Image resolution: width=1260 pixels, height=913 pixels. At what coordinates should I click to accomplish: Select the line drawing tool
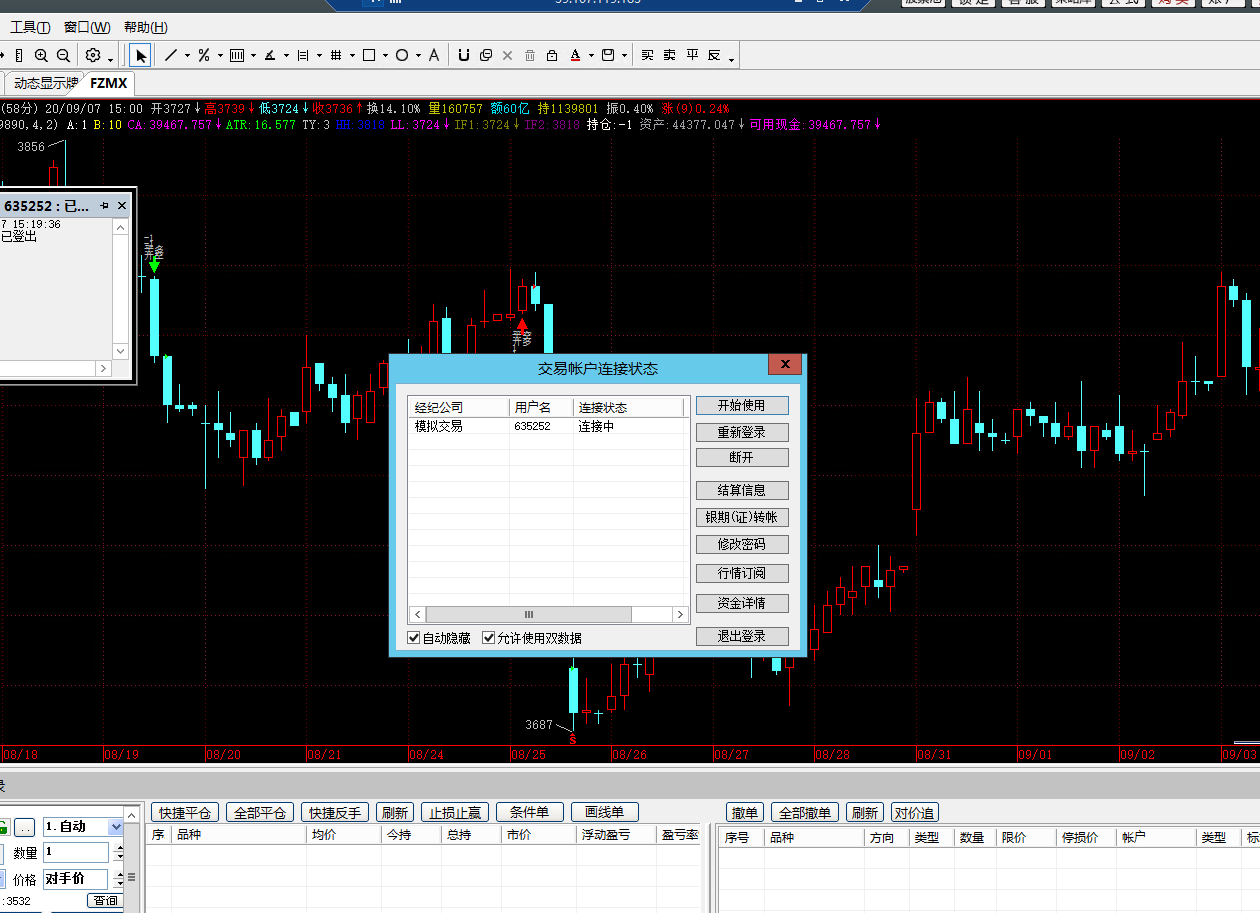coord(171,56)
